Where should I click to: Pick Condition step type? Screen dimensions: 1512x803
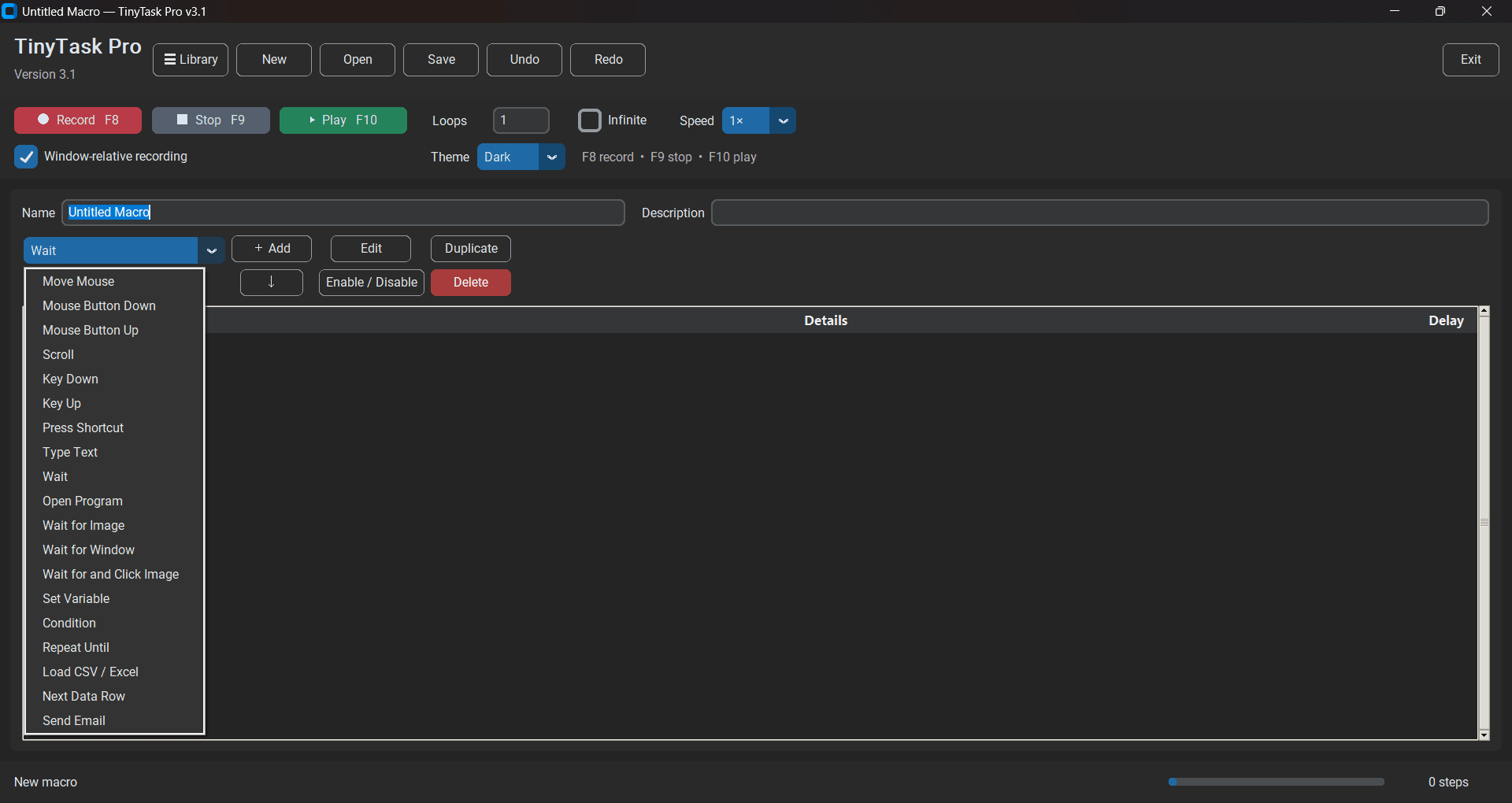115,624
